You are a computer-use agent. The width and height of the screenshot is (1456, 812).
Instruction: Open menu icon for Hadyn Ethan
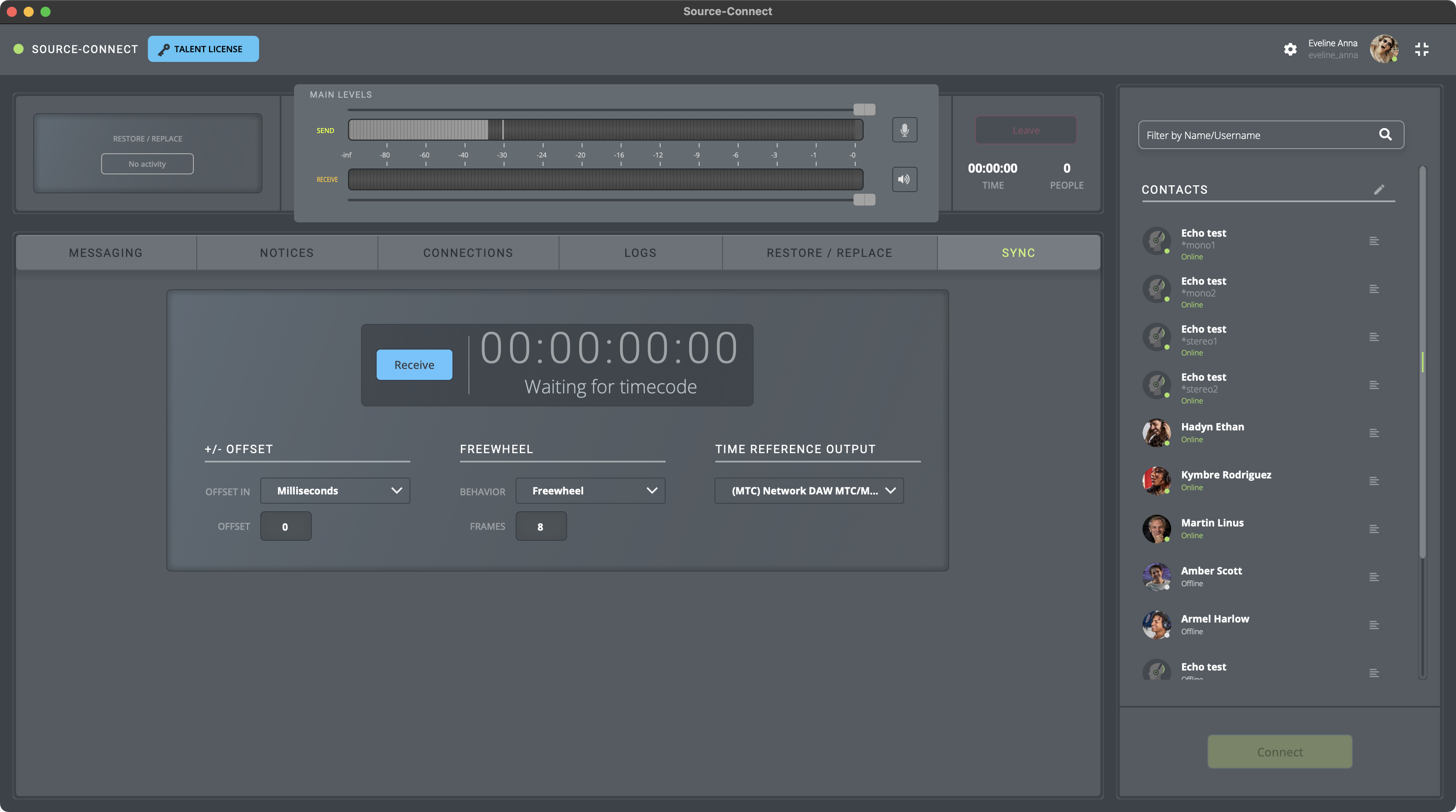(1374, 433)
